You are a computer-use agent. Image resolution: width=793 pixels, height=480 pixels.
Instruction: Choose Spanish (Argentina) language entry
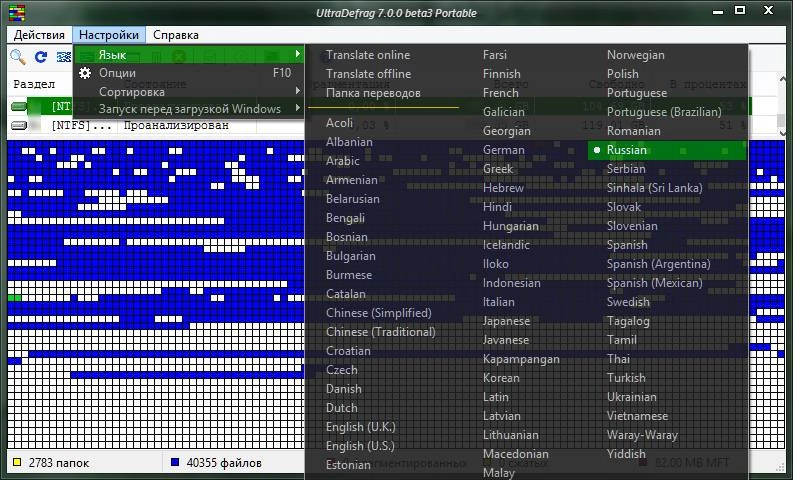click(x=658, y=265)
